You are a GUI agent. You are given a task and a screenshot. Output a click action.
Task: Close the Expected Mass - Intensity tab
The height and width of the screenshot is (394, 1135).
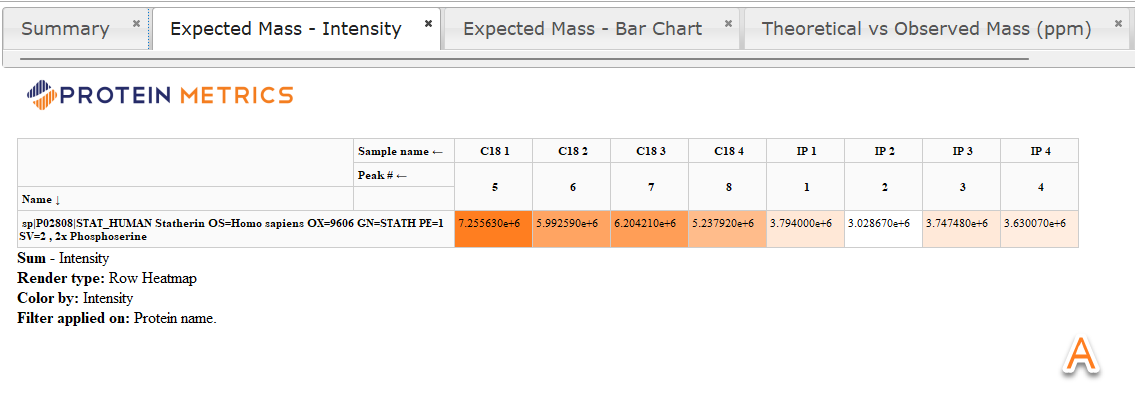click(429, 23)
